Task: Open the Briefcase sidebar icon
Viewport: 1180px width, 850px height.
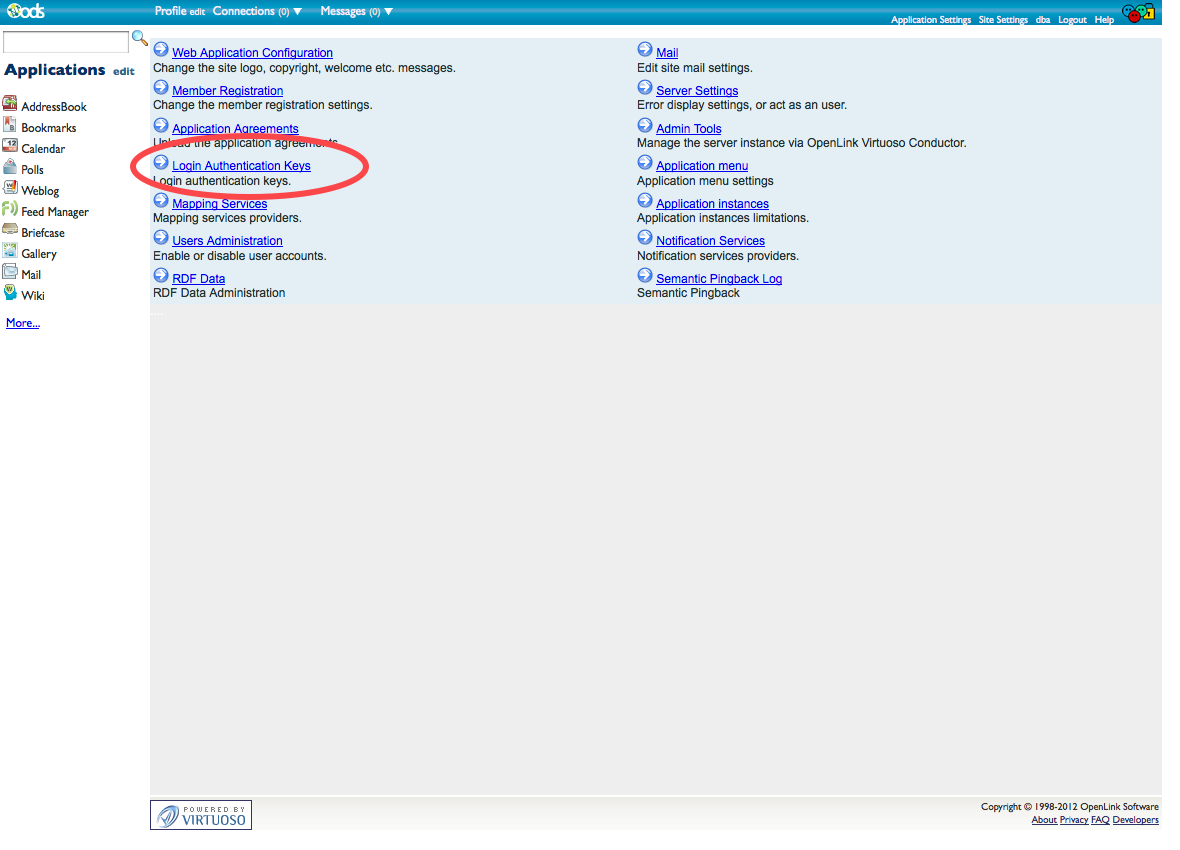Action: click(10, 231)
